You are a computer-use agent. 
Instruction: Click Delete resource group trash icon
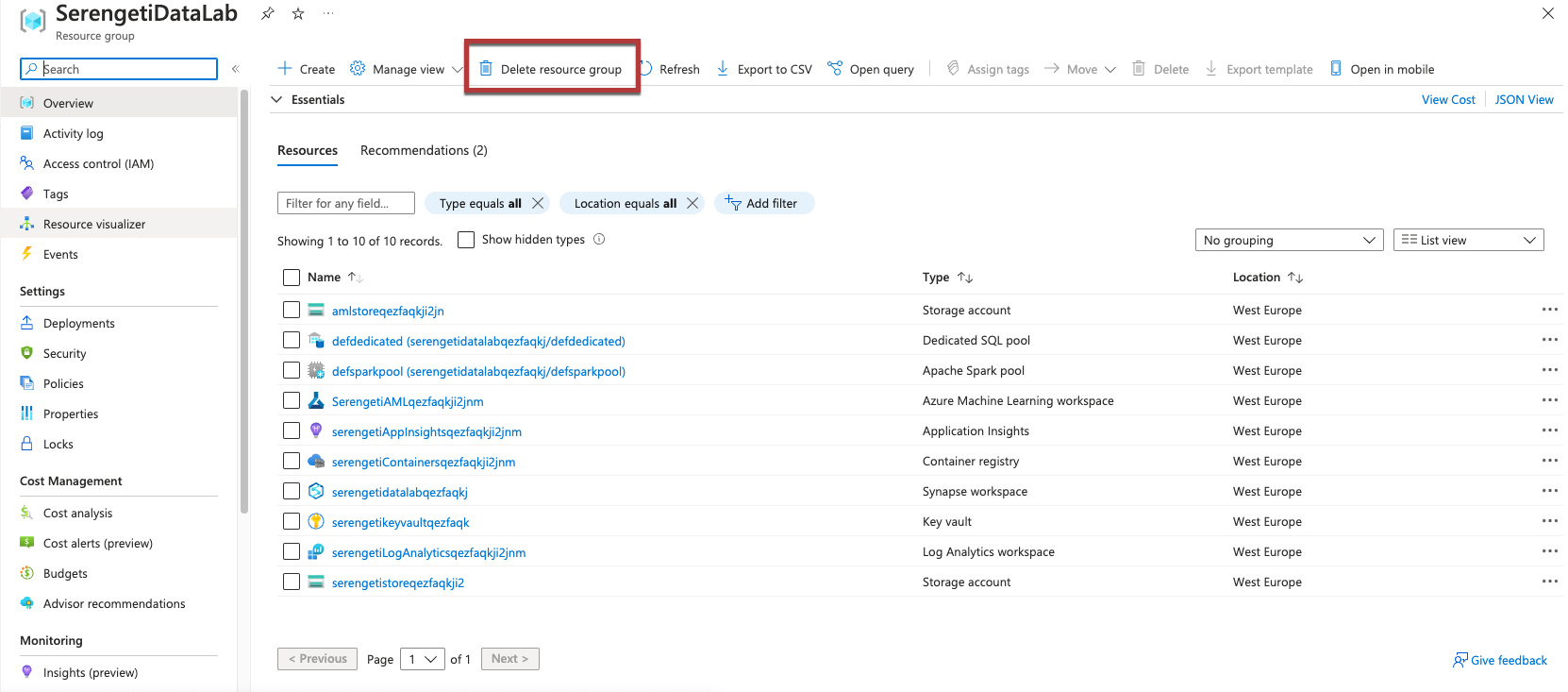point(486,68)
